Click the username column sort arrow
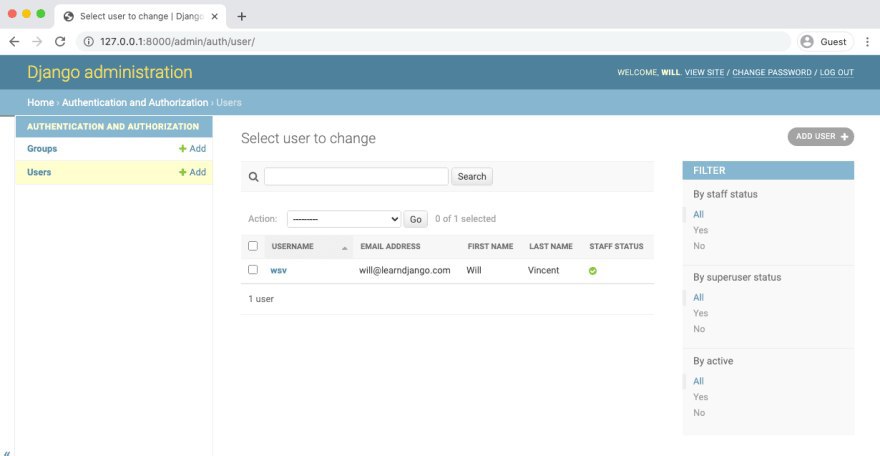The image size is (880, 456). click(x=345, y=247)
